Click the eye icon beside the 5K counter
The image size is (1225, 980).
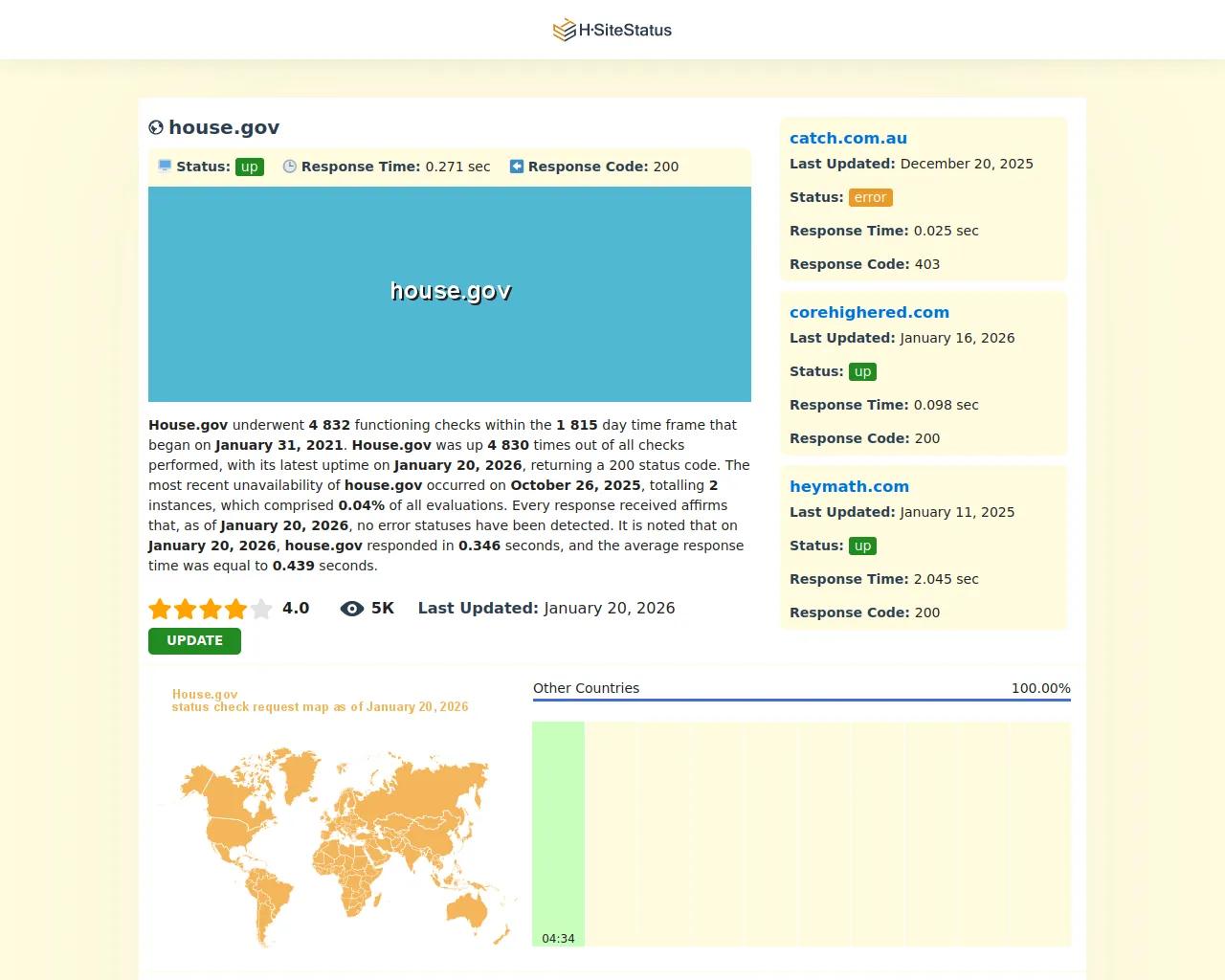351,608
